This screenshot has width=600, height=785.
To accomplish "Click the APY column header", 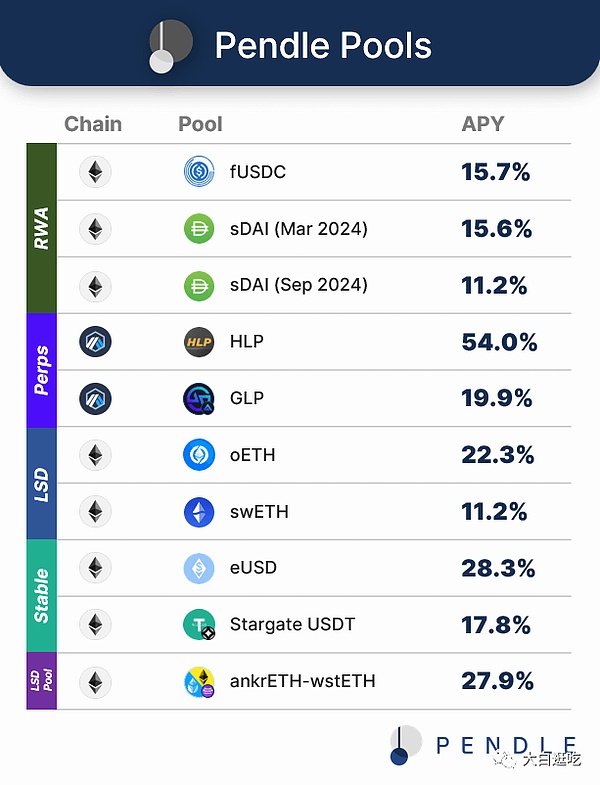I will [x=483, y=124].
